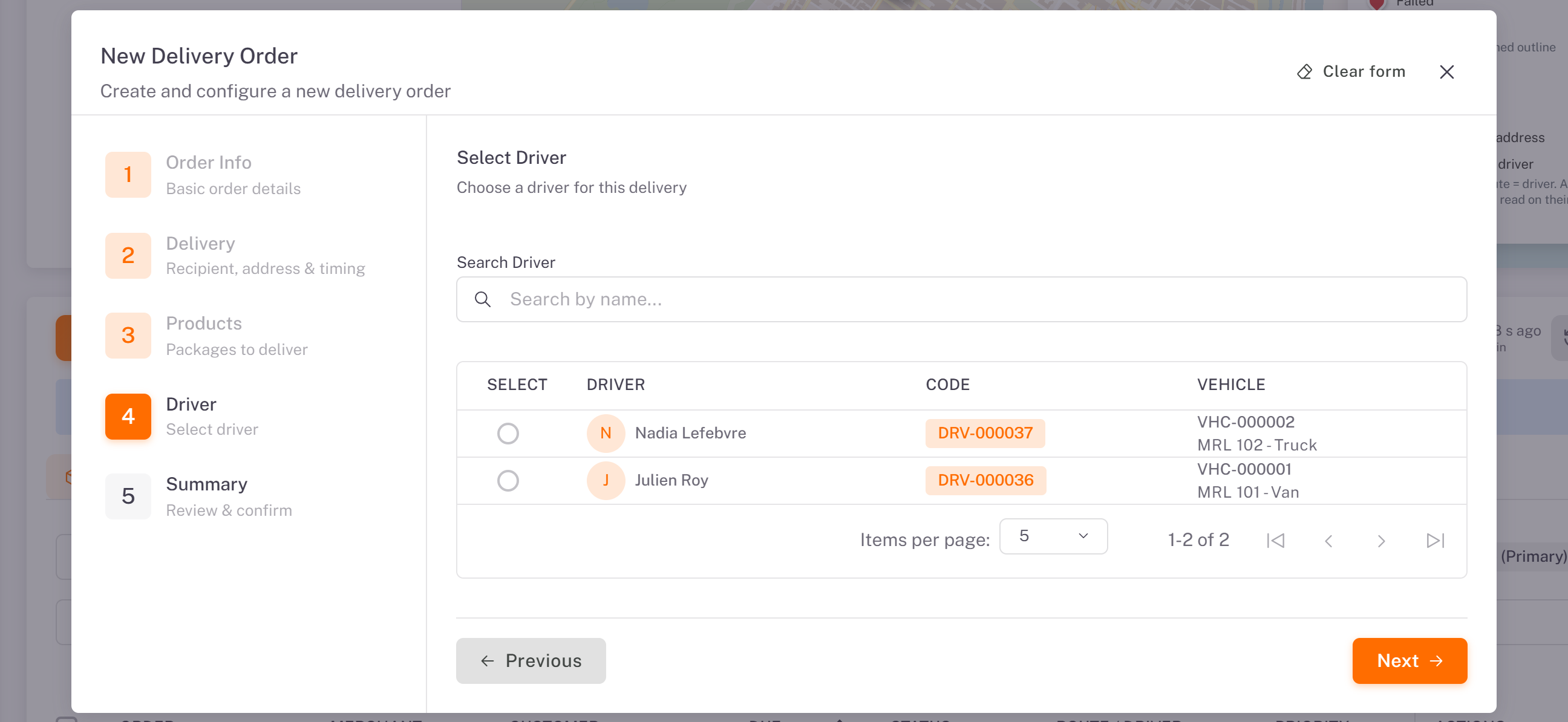Click the Previous button
Viewport: 1568px width, 722px height.
(x=530, y=660)
